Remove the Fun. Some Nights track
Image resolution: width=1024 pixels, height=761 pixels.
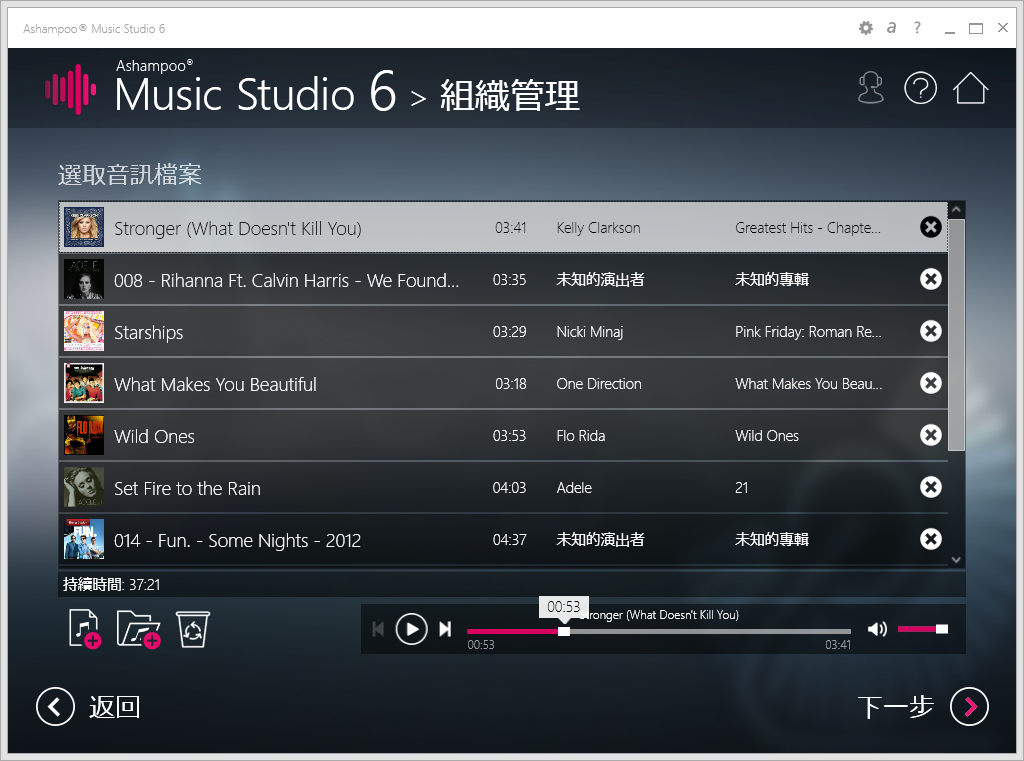pyautogui.click(x=931, y=539)
